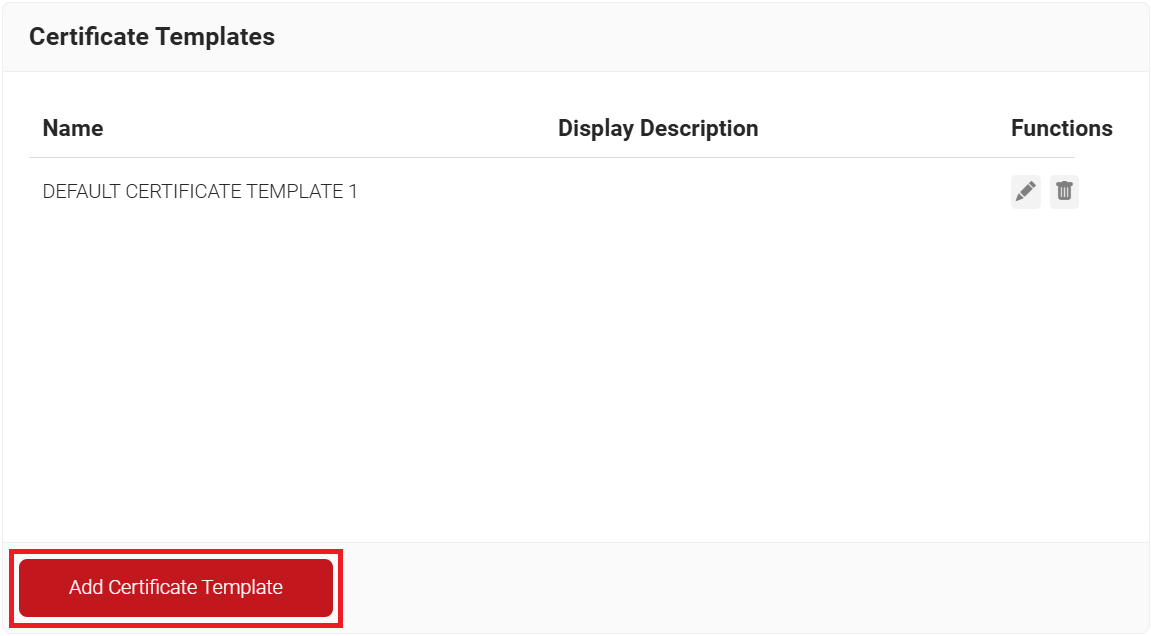
Task: Remove the template using the trash can
Action: click(x=1064, y=191)
